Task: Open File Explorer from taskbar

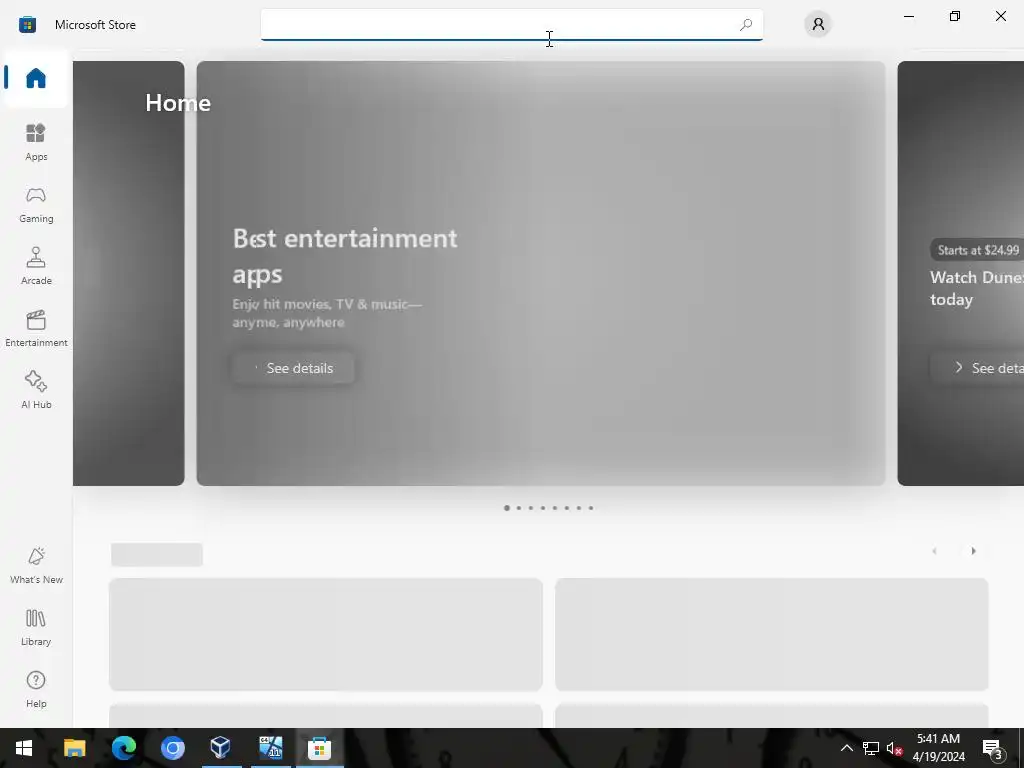Action: [x=74, y=748]
